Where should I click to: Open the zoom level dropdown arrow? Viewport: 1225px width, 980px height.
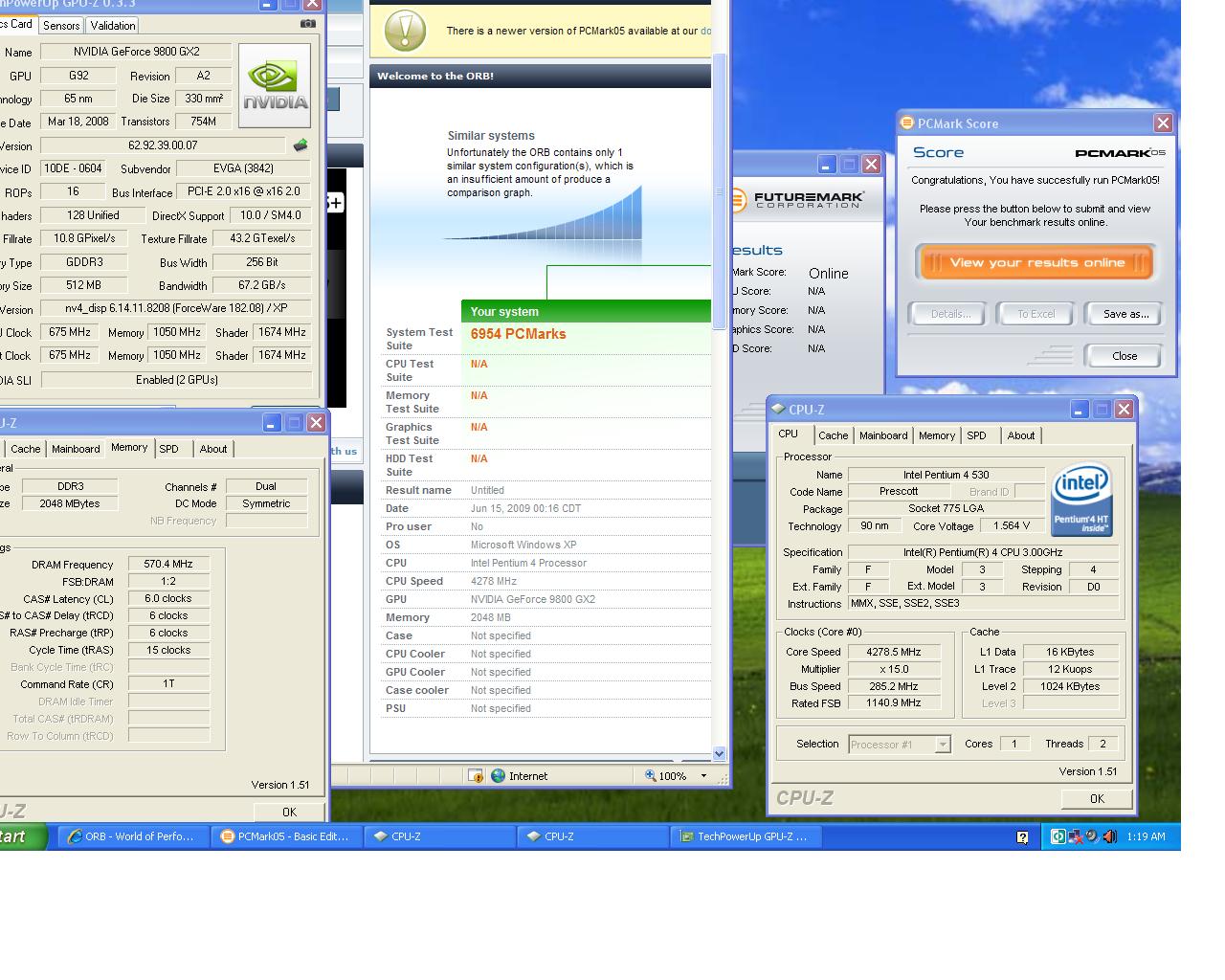703,776
